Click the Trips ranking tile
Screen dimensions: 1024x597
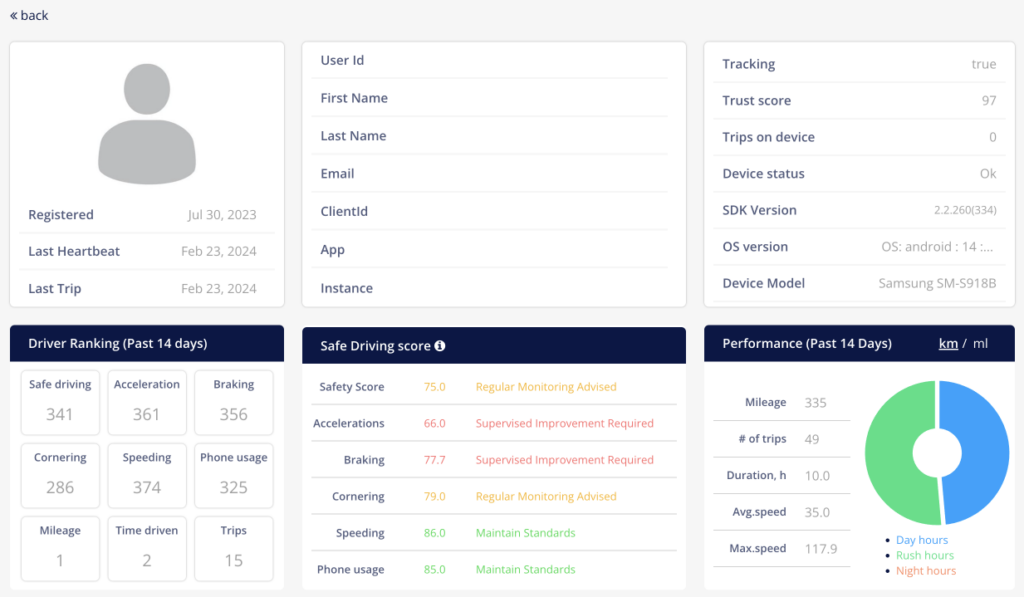[x=234, y=549]
